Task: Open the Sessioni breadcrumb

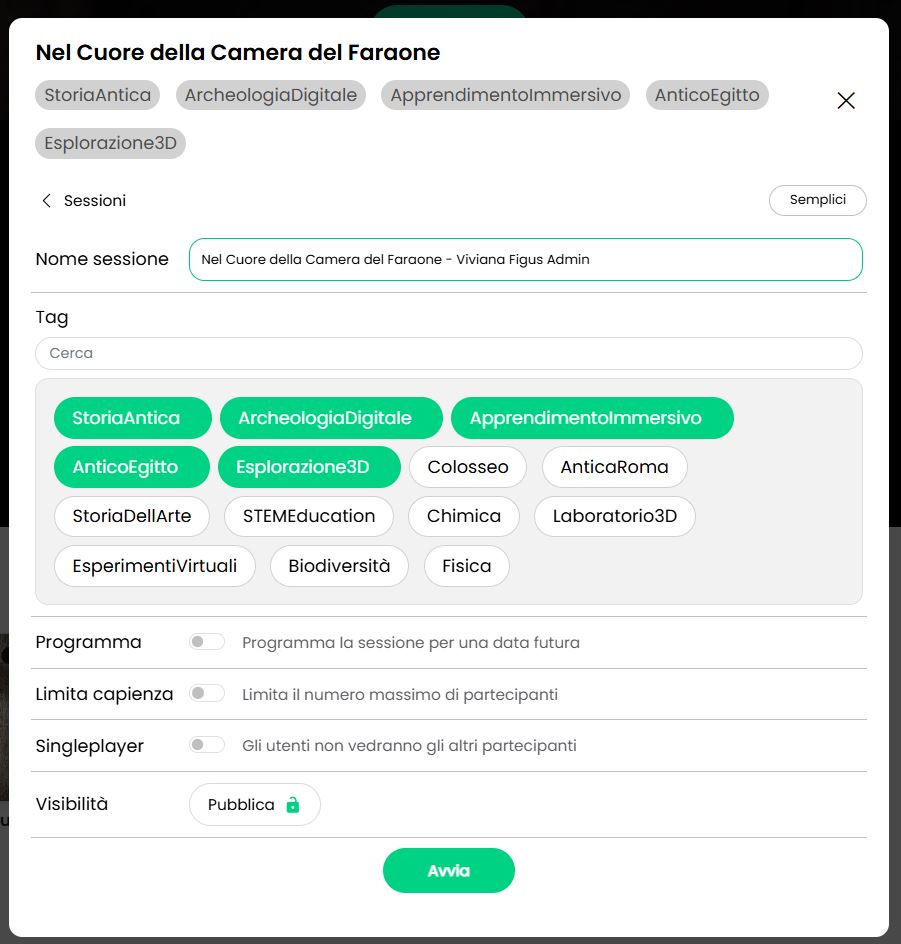Action: coord(95,200)
